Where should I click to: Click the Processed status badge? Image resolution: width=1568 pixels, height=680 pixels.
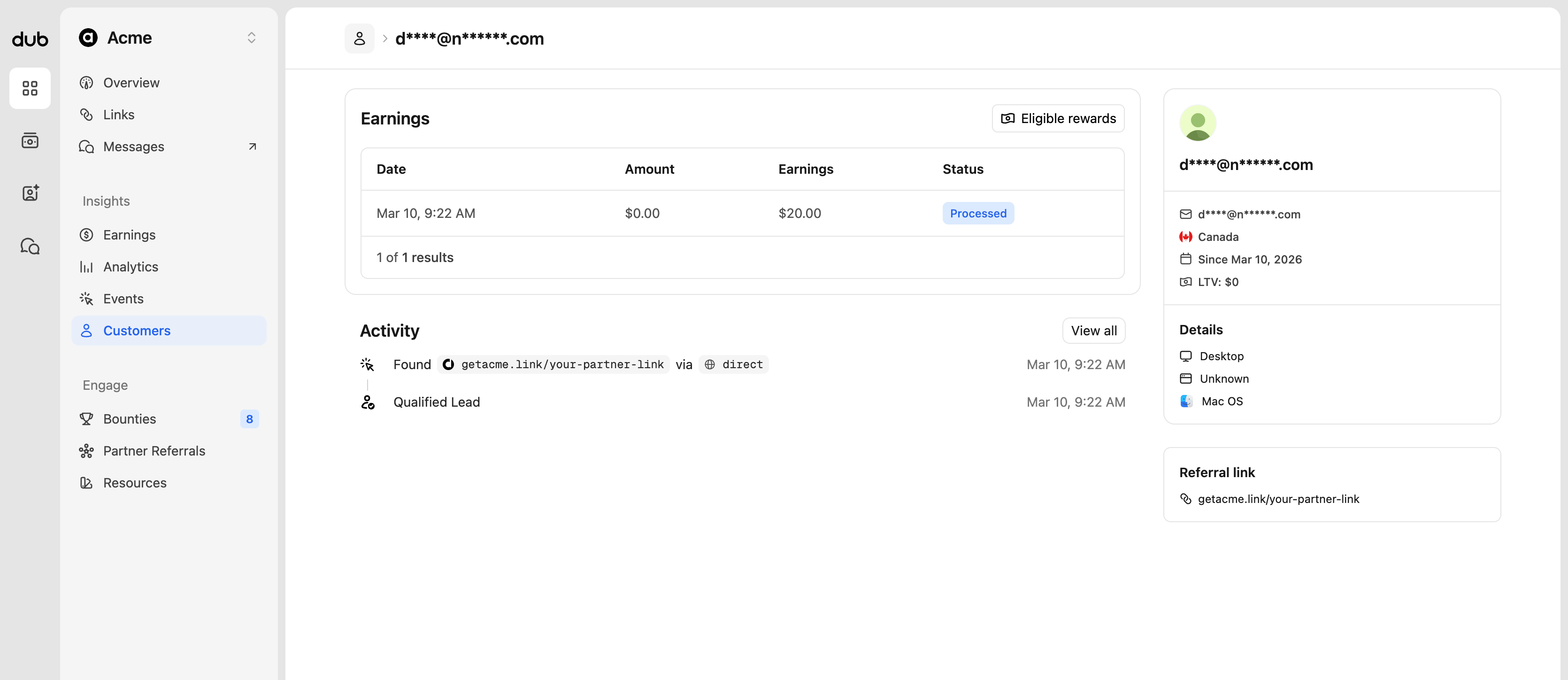[x=978, y=213]
